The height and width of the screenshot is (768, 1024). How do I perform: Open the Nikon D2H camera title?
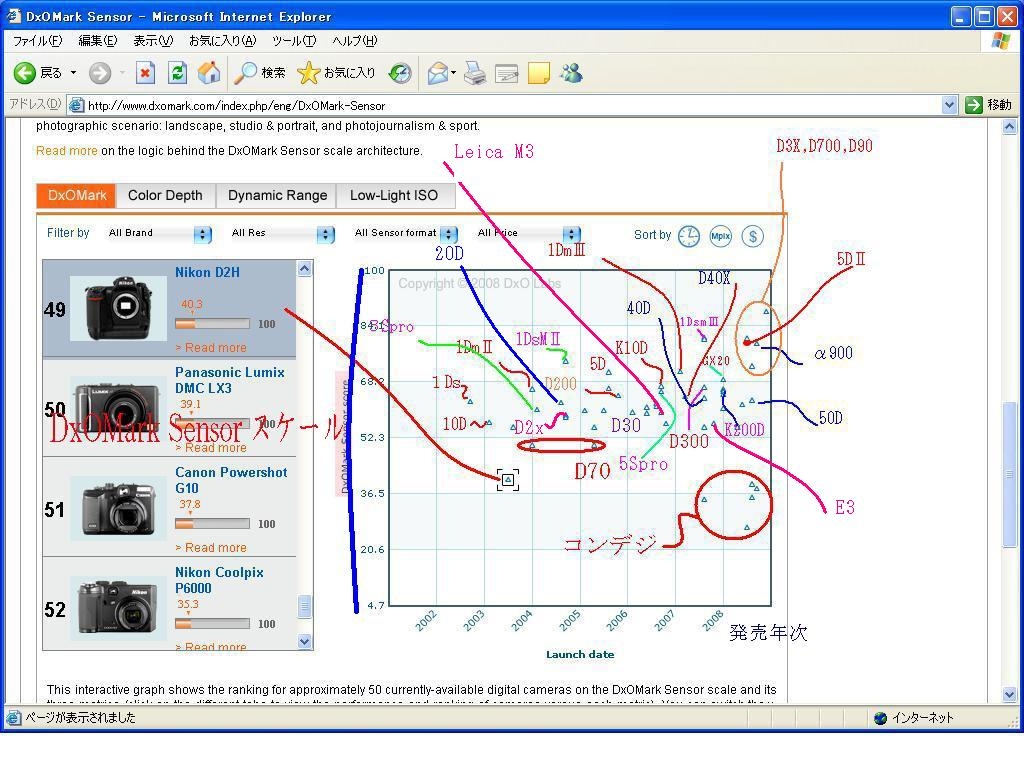pyautogui.click(x=207, y=272)
